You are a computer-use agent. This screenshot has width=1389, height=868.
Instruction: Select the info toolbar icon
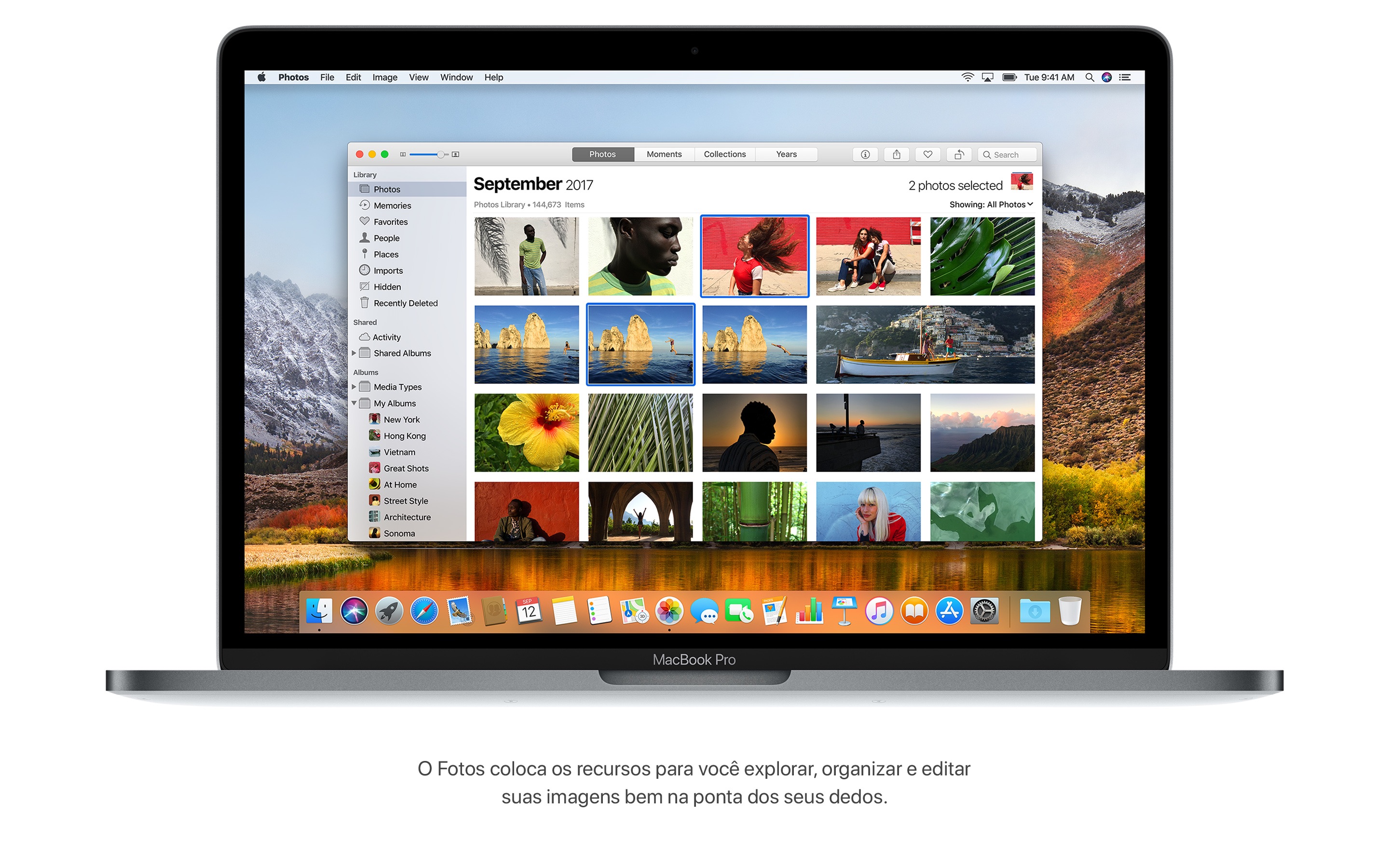(861, 154)
